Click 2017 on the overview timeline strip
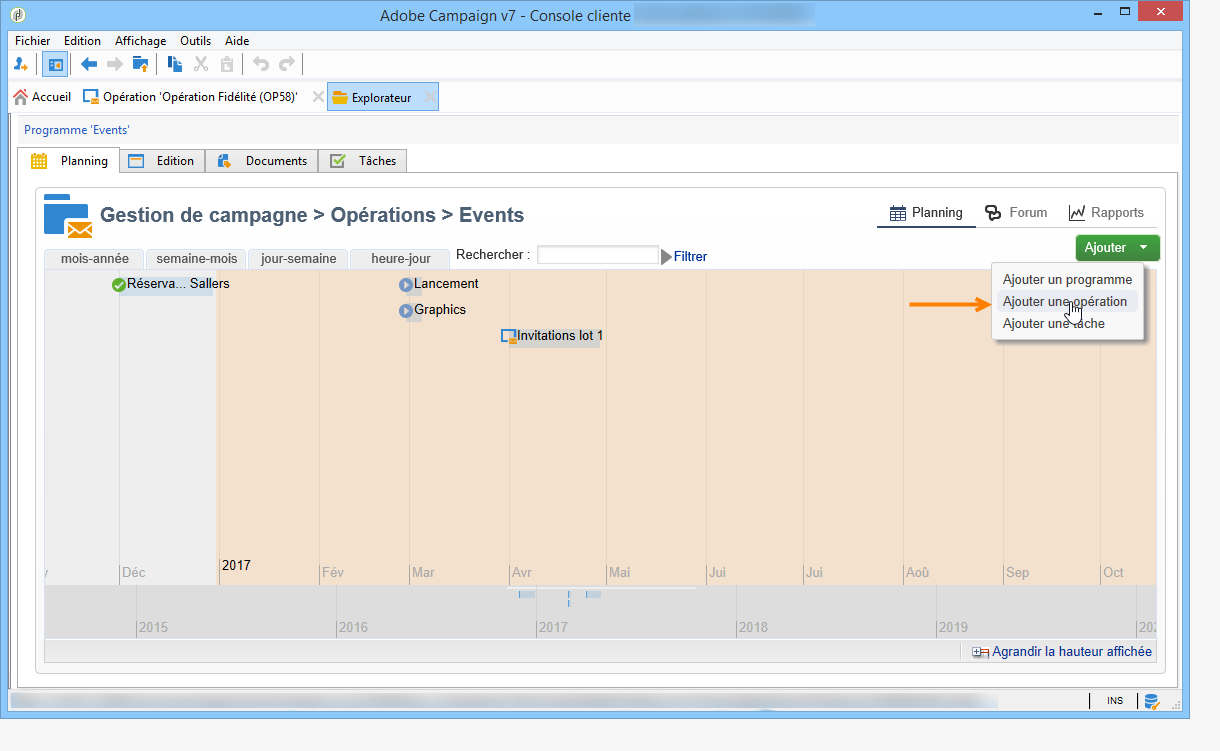Image resolution: width=1220 pixels, height=751 pixels. tap(553, 627)
